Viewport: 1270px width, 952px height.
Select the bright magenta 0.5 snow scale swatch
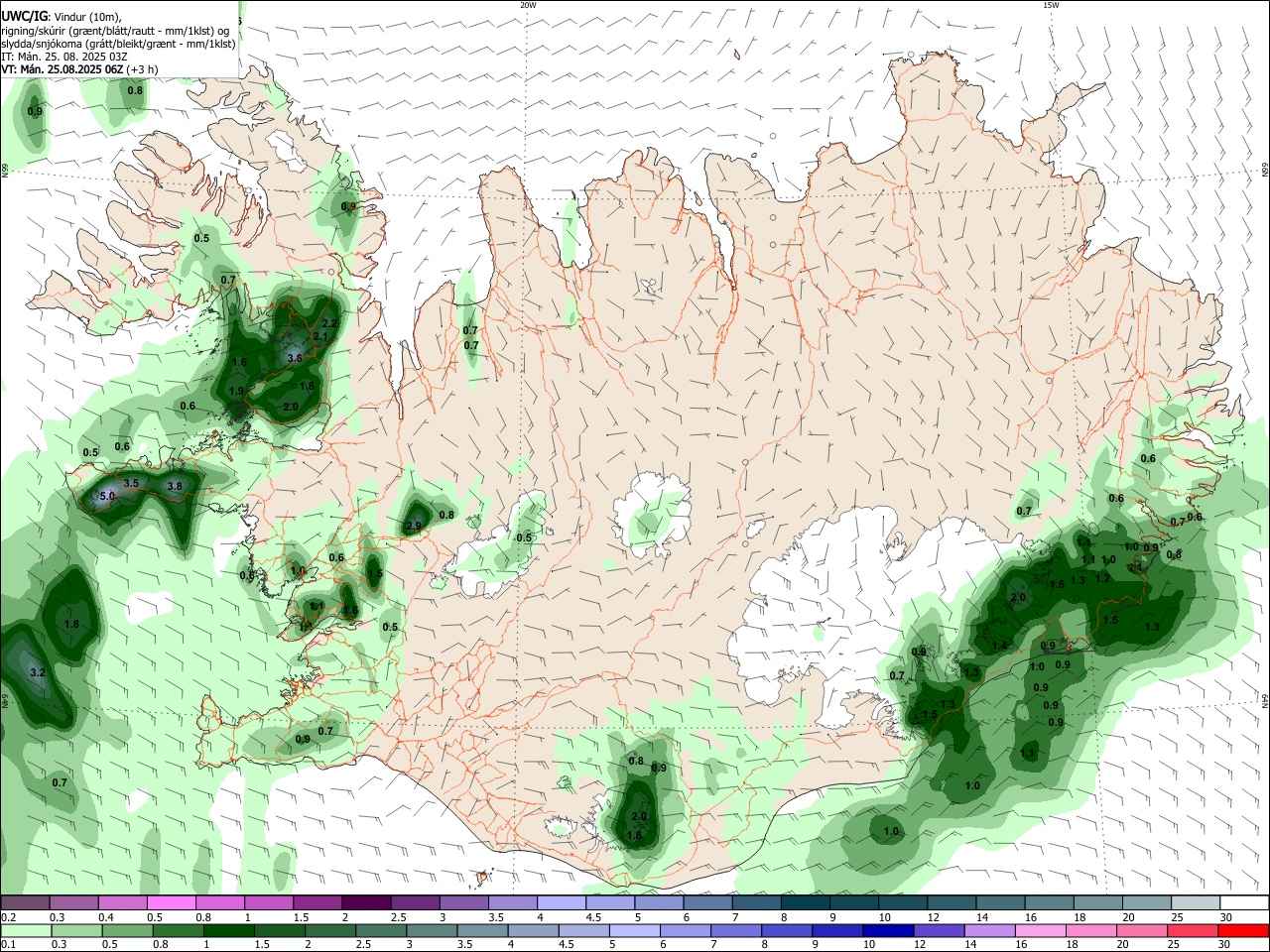point(172,902)
